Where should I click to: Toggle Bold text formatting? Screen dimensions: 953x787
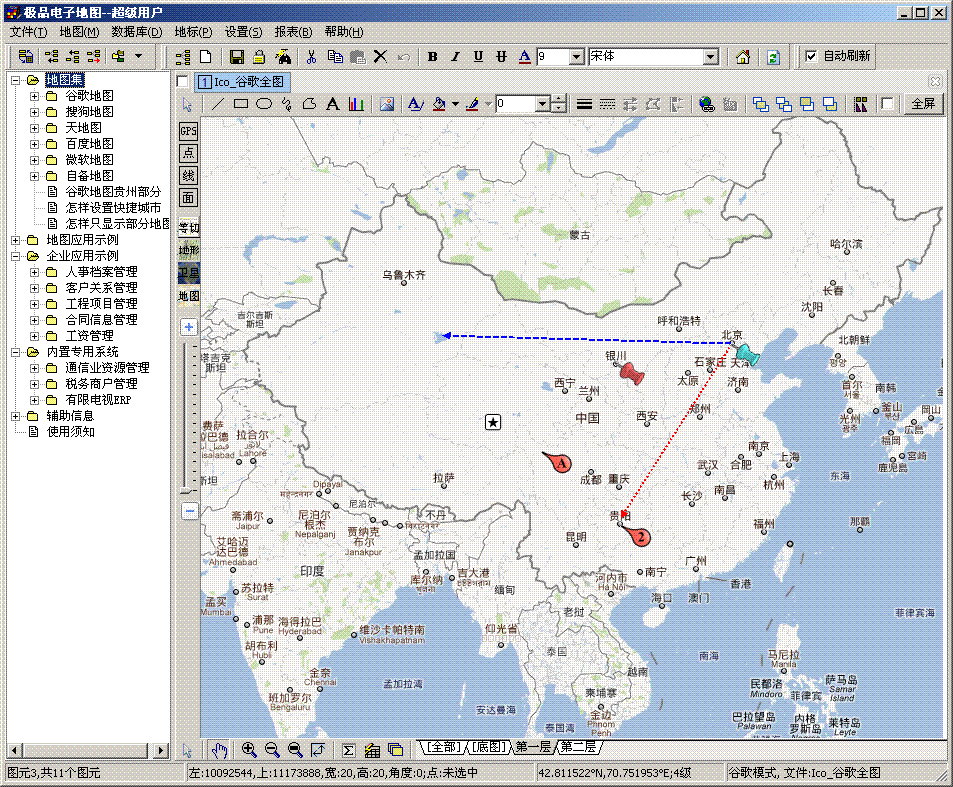[432, 57]
